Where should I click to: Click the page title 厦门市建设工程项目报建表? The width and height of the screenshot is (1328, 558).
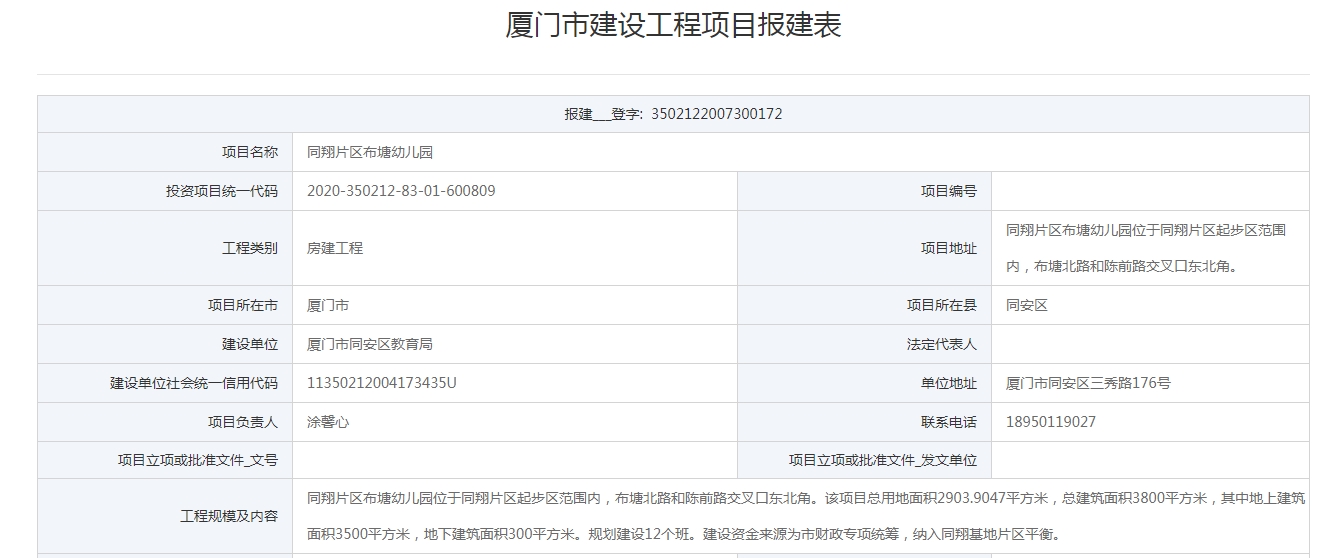pos(673,25)
